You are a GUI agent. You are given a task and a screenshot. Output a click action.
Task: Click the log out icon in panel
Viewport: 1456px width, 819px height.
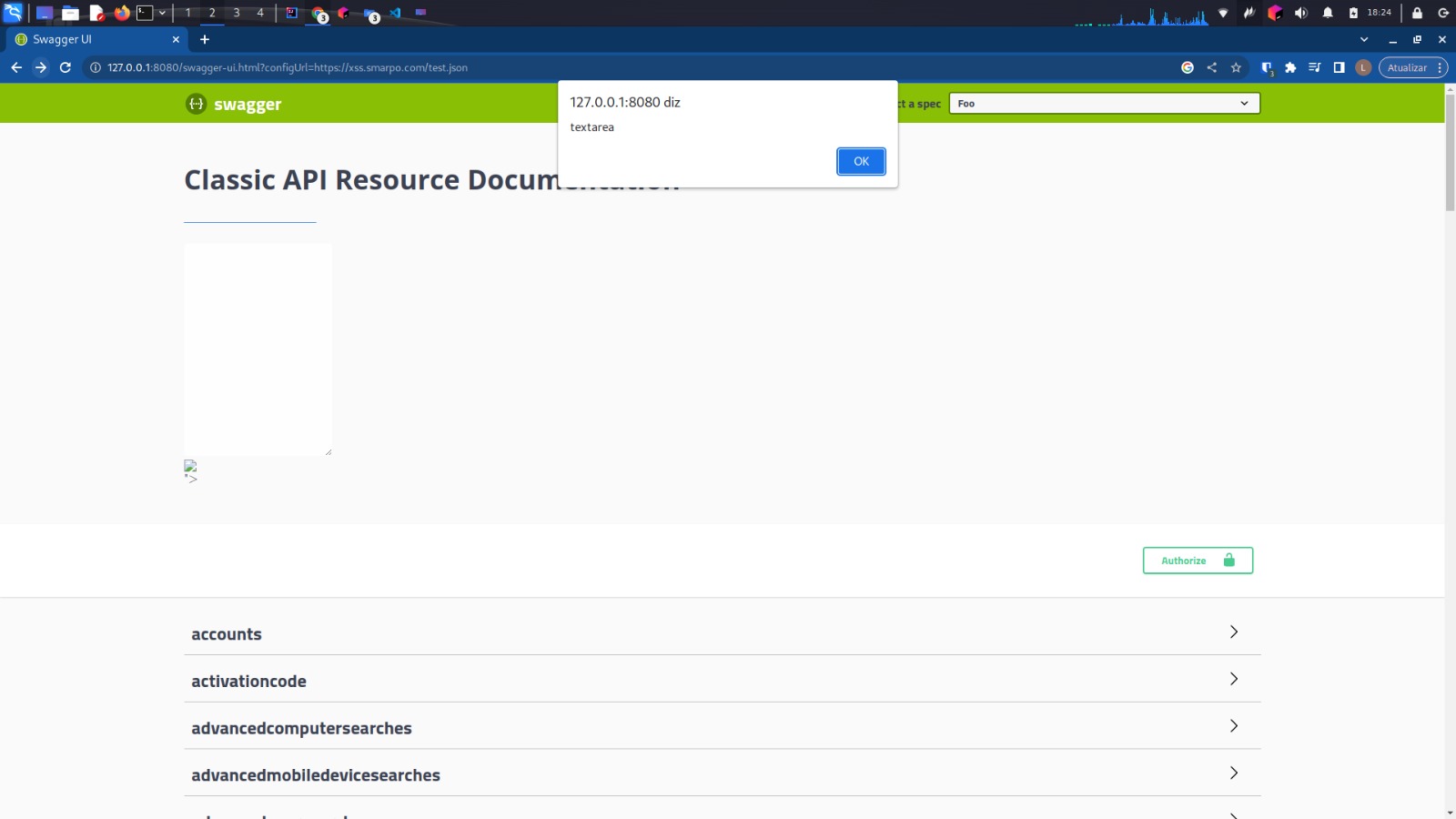pyautogui.click(x=1443, y=13)
